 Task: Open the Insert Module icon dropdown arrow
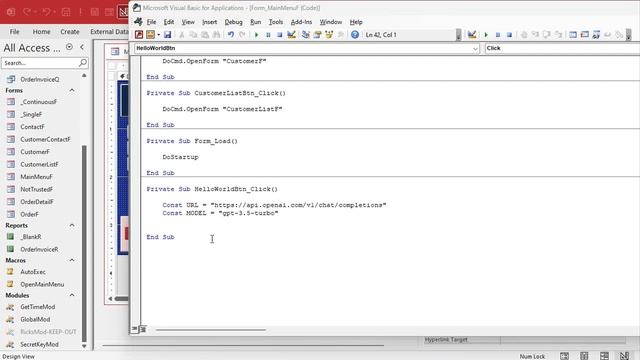click(158, 35)
